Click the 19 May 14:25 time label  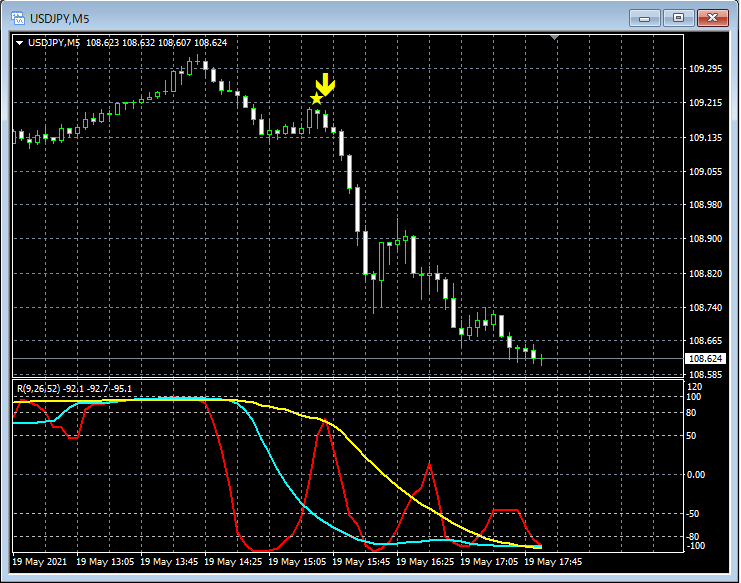(233, 562)
